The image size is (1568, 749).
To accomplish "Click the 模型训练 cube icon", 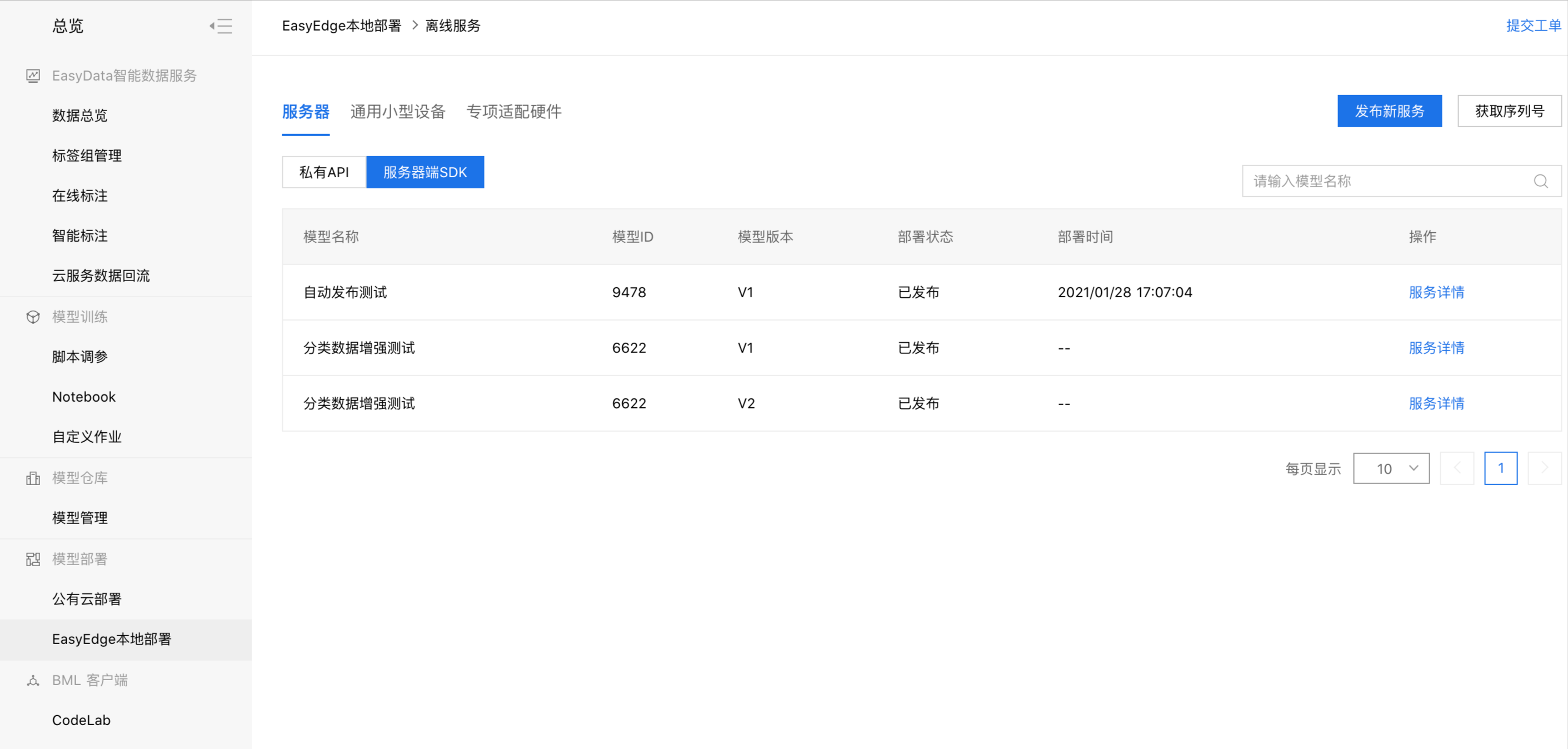I will pos(33,317).
